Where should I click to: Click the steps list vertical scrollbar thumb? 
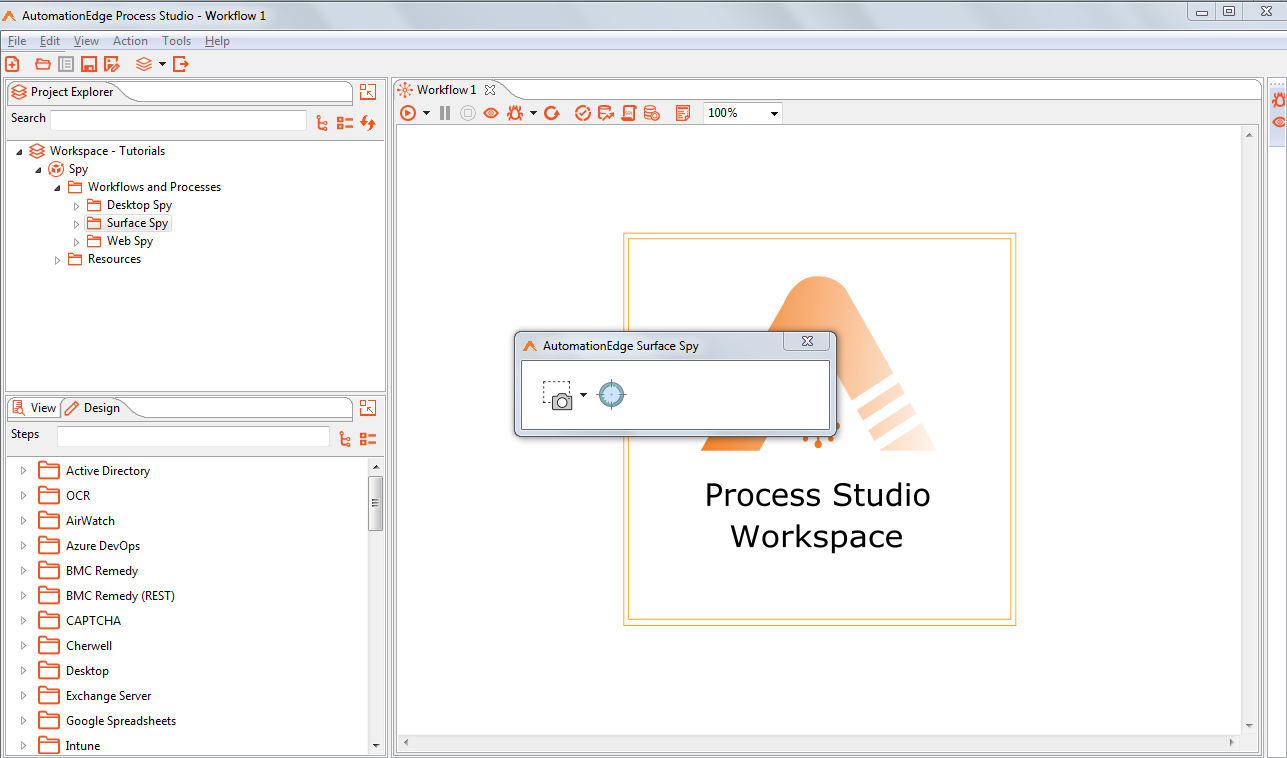[x=376, y=503]
